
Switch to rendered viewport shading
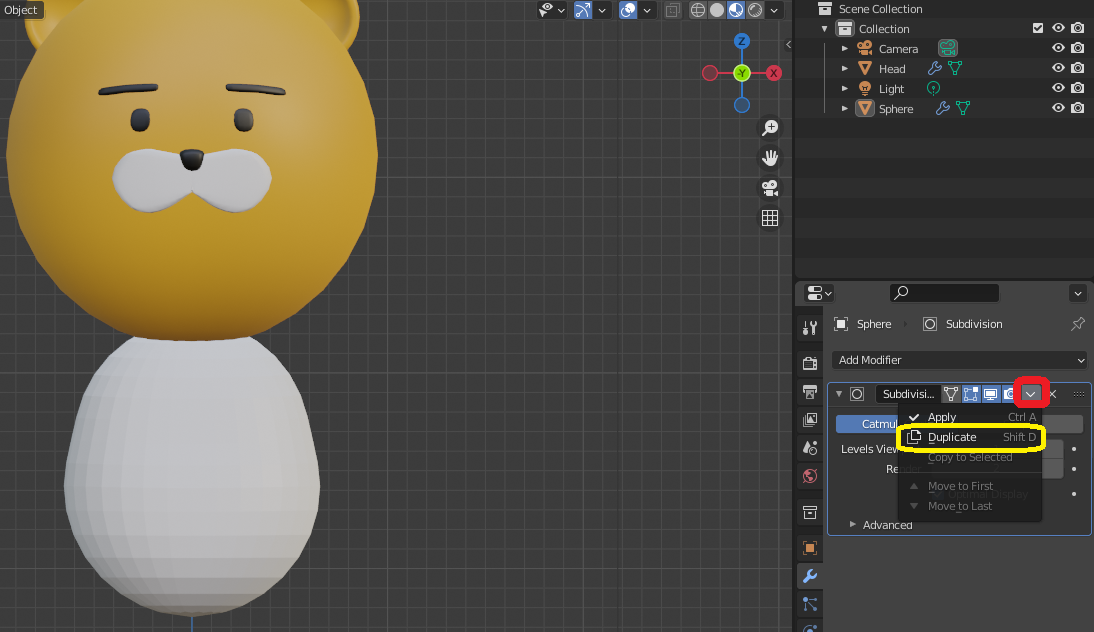click(755, 10)
